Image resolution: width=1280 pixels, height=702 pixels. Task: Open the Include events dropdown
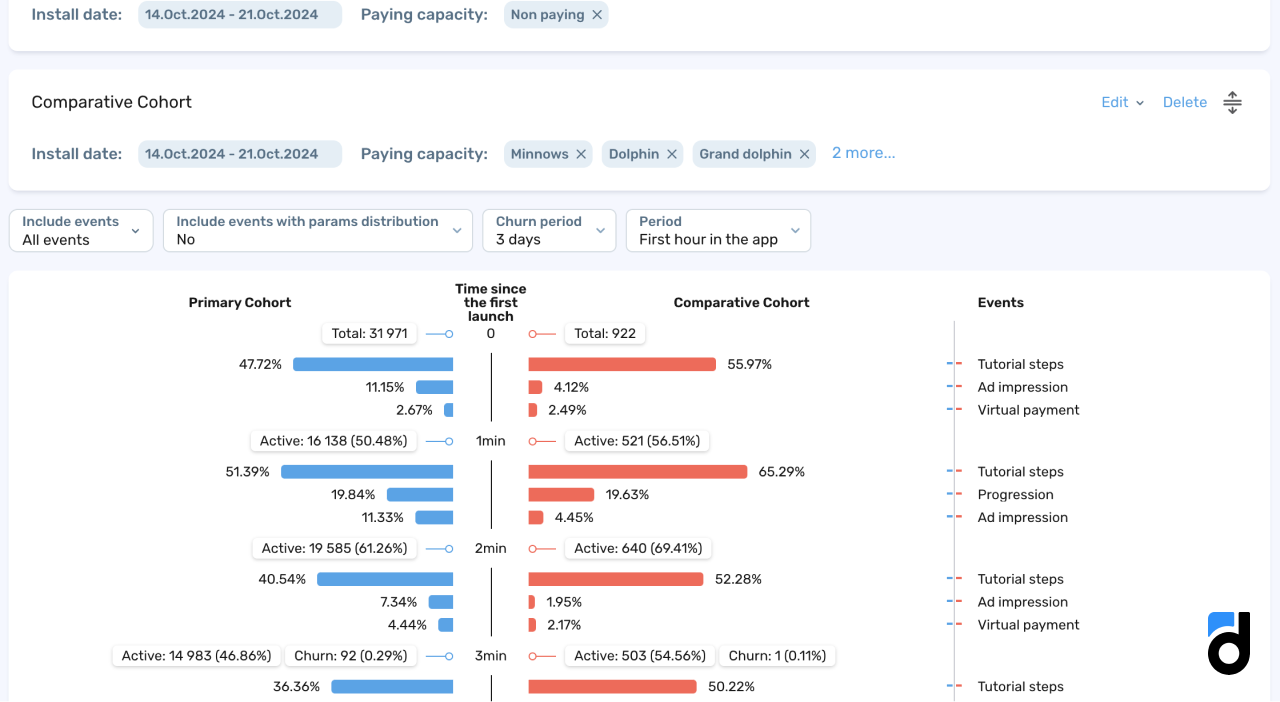pos(81,230)
